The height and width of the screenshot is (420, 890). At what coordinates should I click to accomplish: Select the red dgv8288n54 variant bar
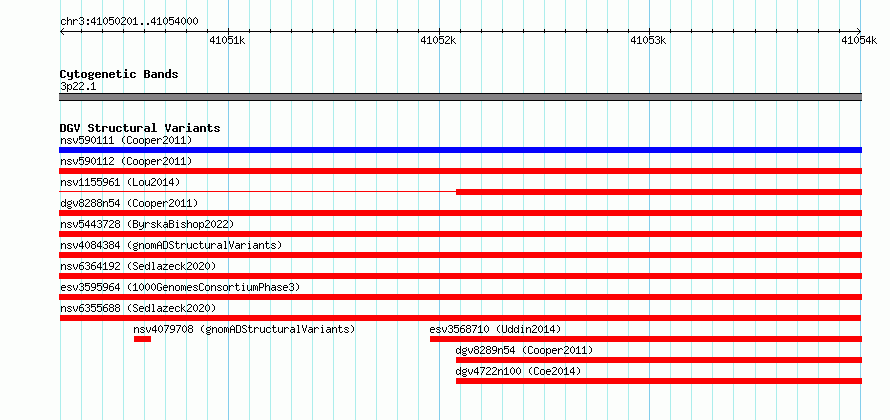(x=460, y=213)
